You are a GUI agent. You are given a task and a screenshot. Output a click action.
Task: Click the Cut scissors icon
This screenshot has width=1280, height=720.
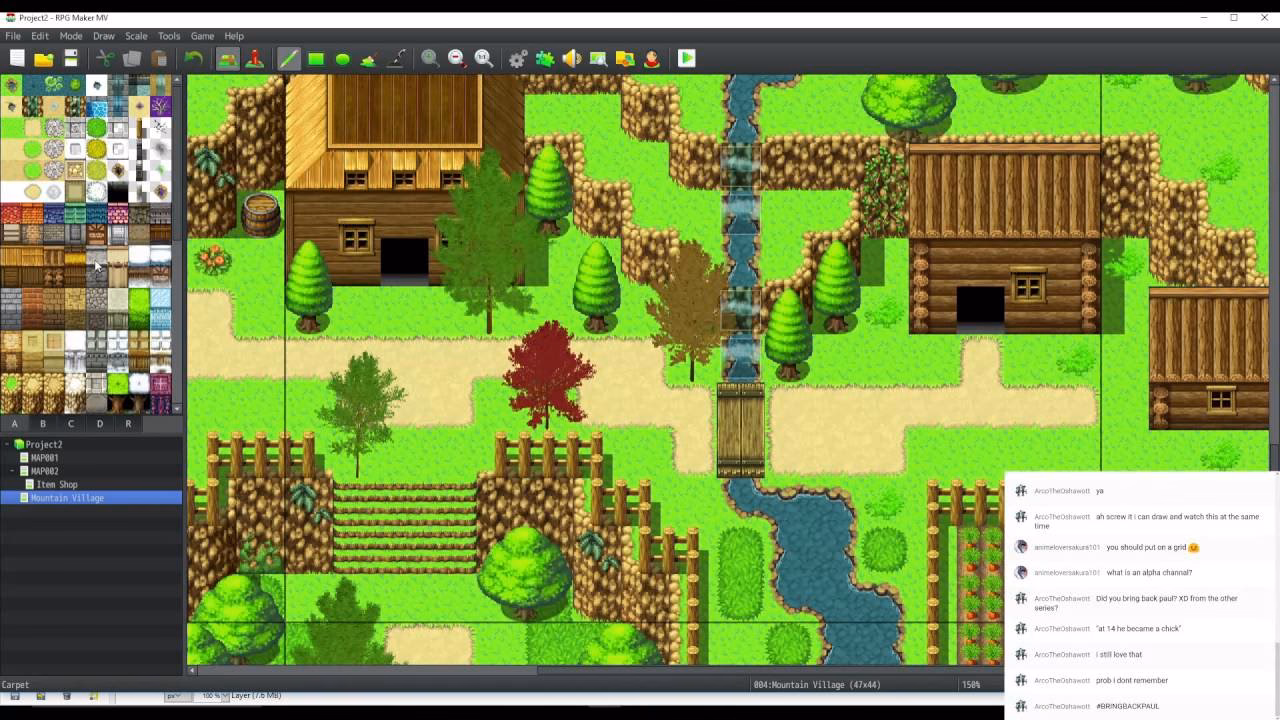tap(105, 59)
